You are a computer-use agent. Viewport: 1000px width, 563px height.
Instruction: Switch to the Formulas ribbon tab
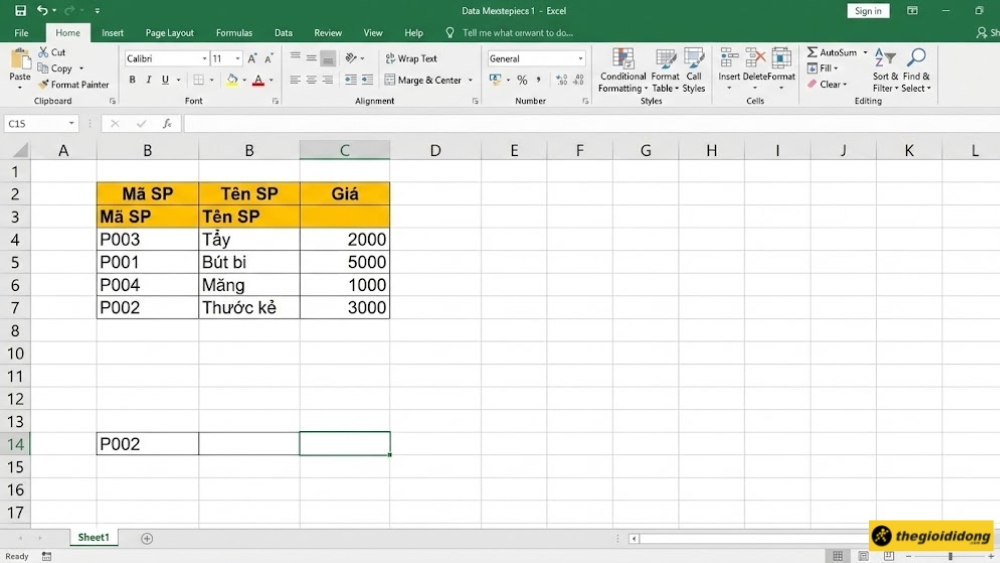point(234,33)
